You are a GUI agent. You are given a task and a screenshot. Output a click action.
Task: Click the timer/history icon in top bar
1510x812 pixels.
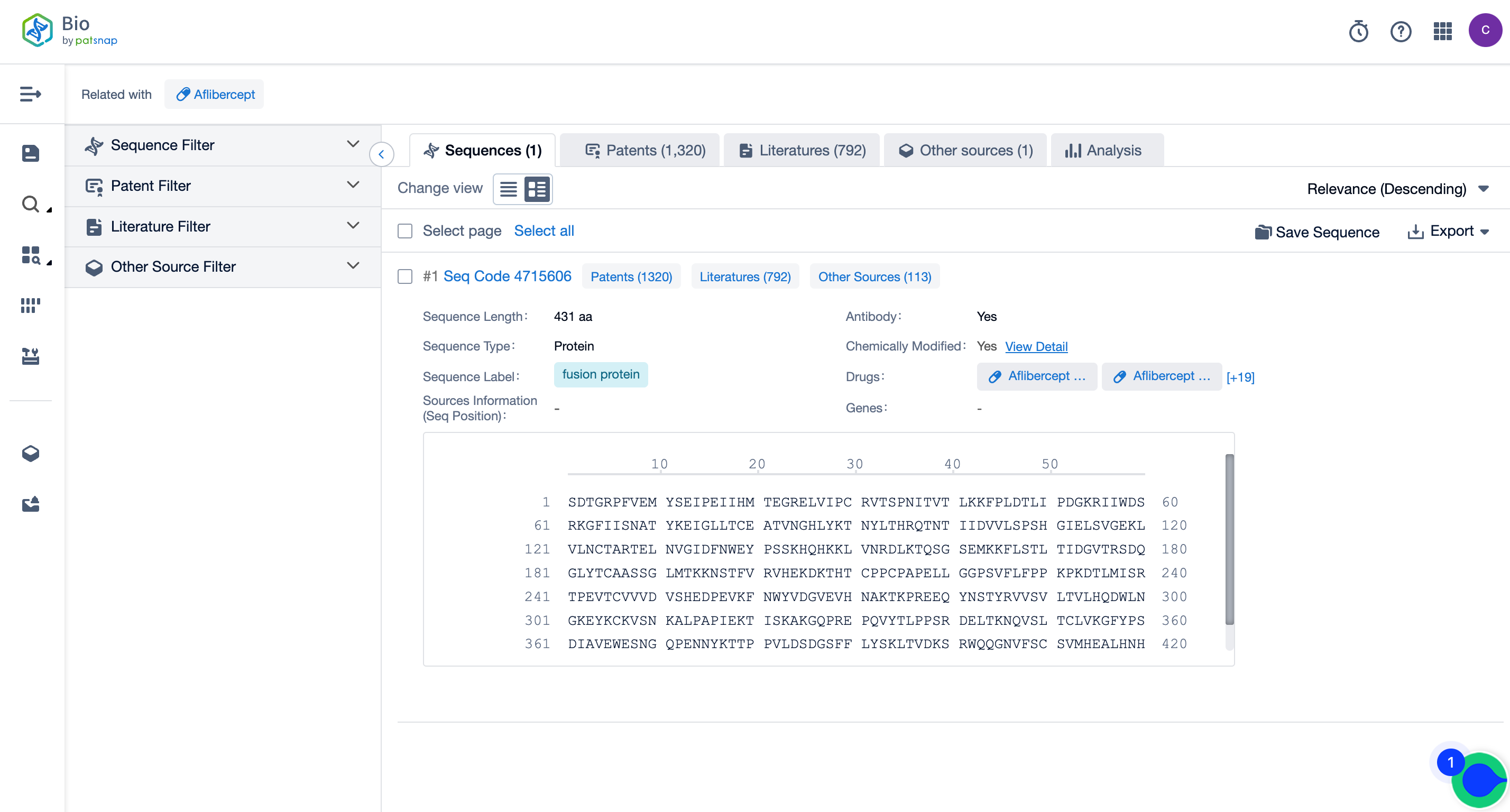point(1359,31)
